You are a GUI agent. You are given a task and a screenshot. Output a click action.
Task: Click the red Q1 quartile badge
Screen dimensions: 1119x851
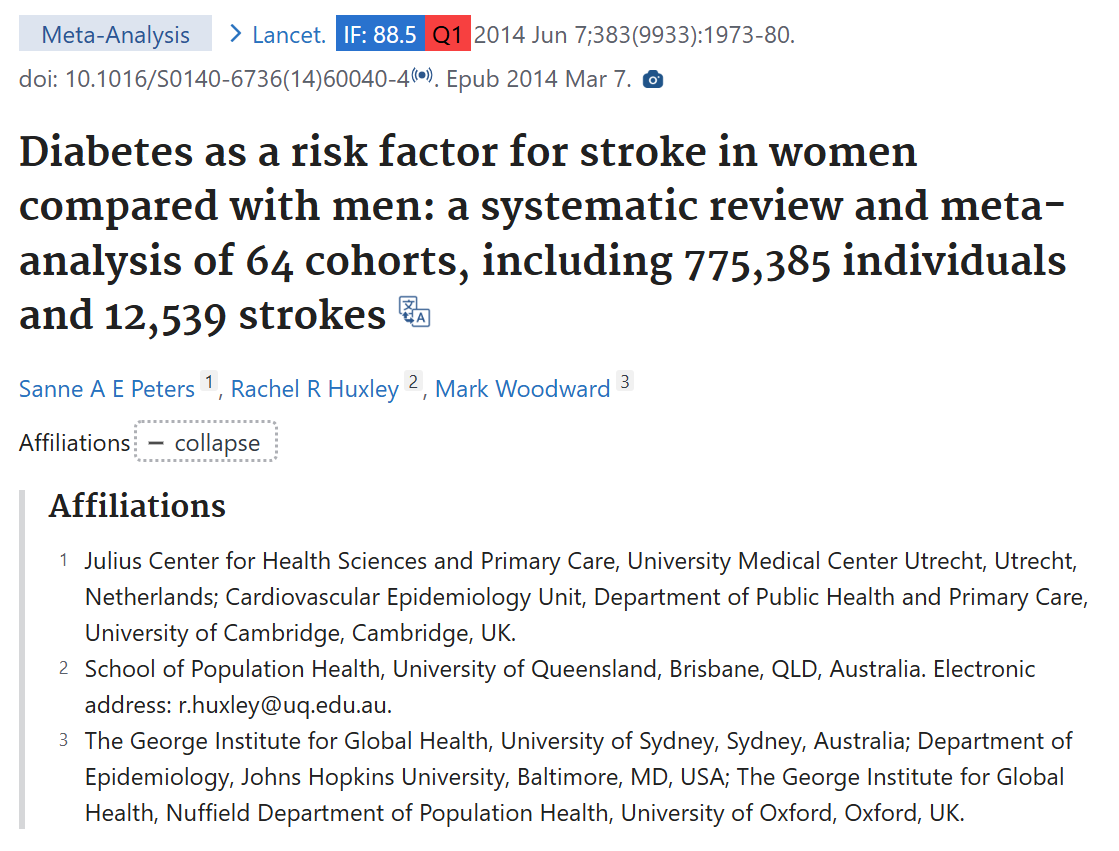(x=447, y=35)
